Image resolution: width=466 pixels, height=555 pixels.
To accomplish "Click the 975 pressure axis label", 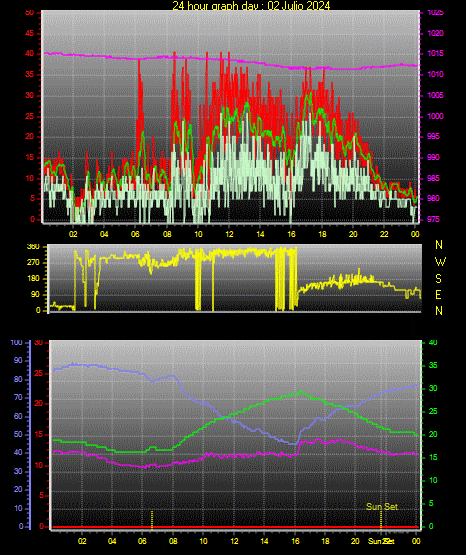I will click(433, 219).
